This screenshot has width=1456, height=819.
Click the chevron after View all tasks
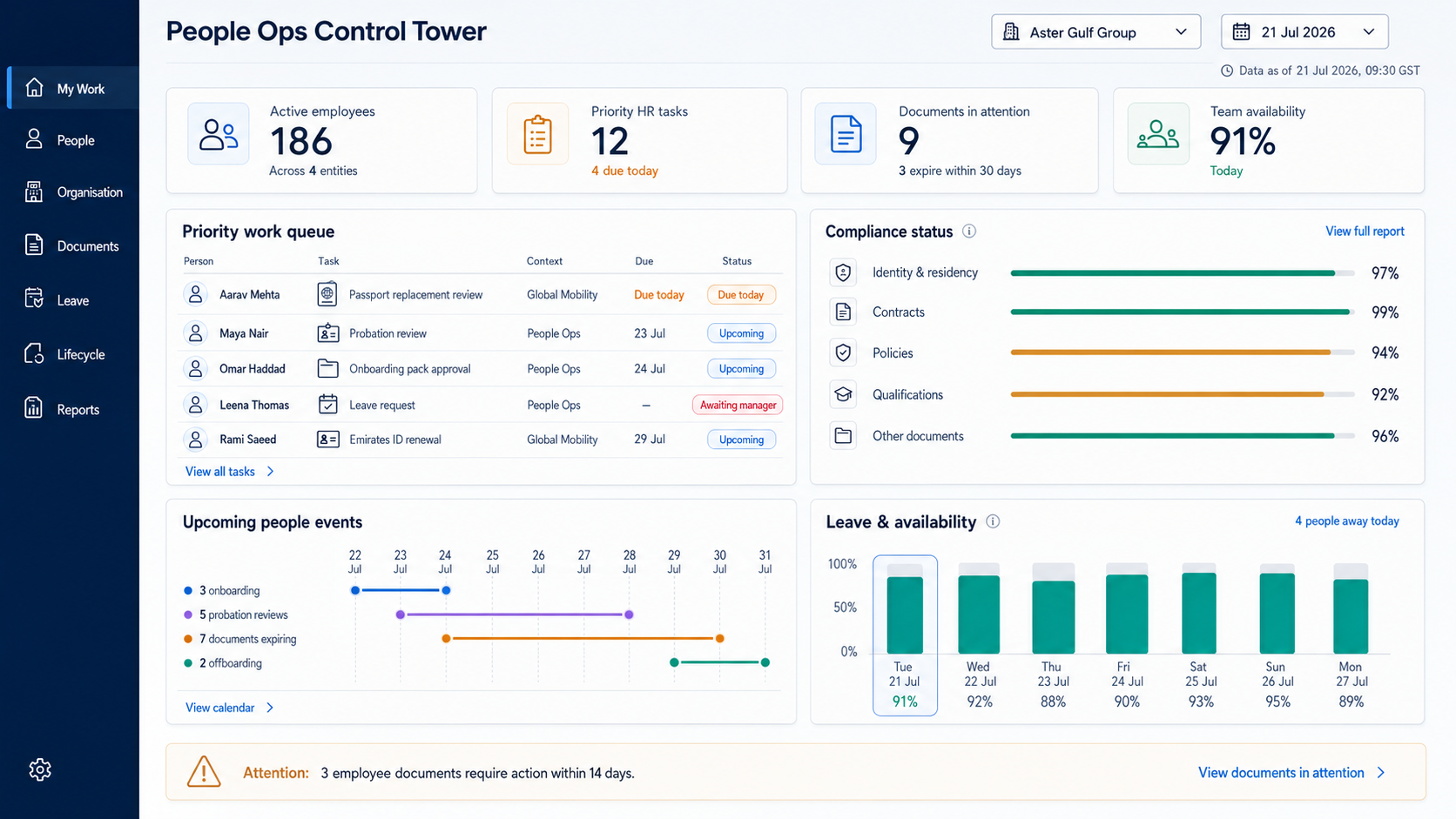tap(270, 472)
